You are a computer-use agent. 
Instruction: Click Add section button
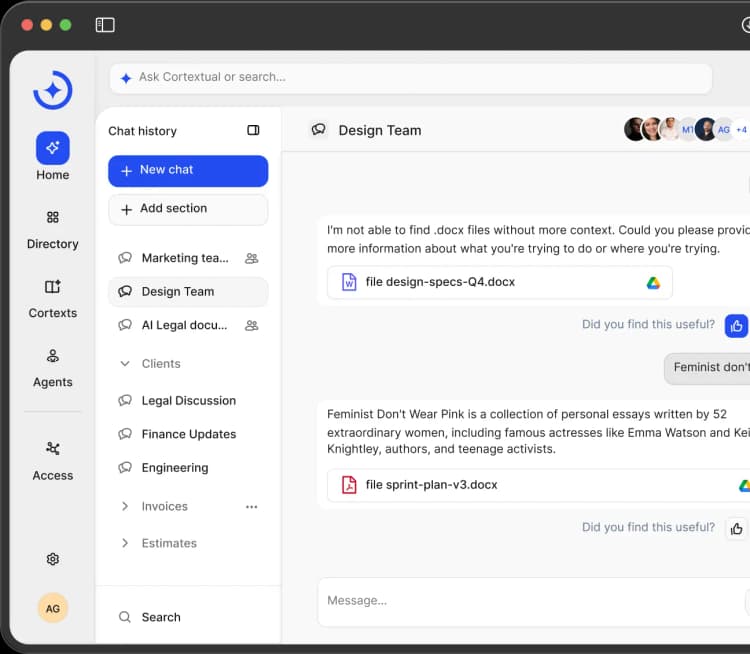click(x=188, y=209)
